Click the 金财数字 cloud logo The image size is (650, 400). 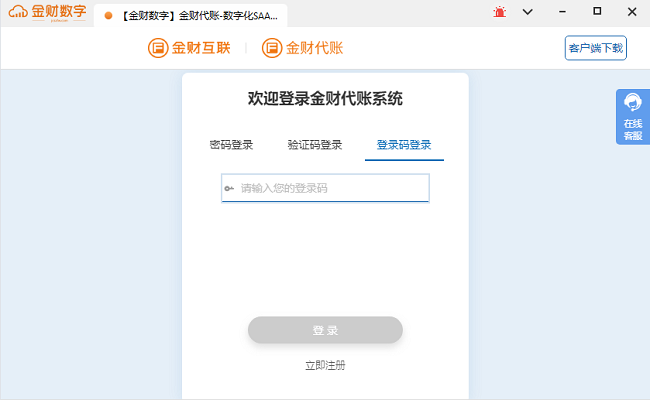coord(47,12)
